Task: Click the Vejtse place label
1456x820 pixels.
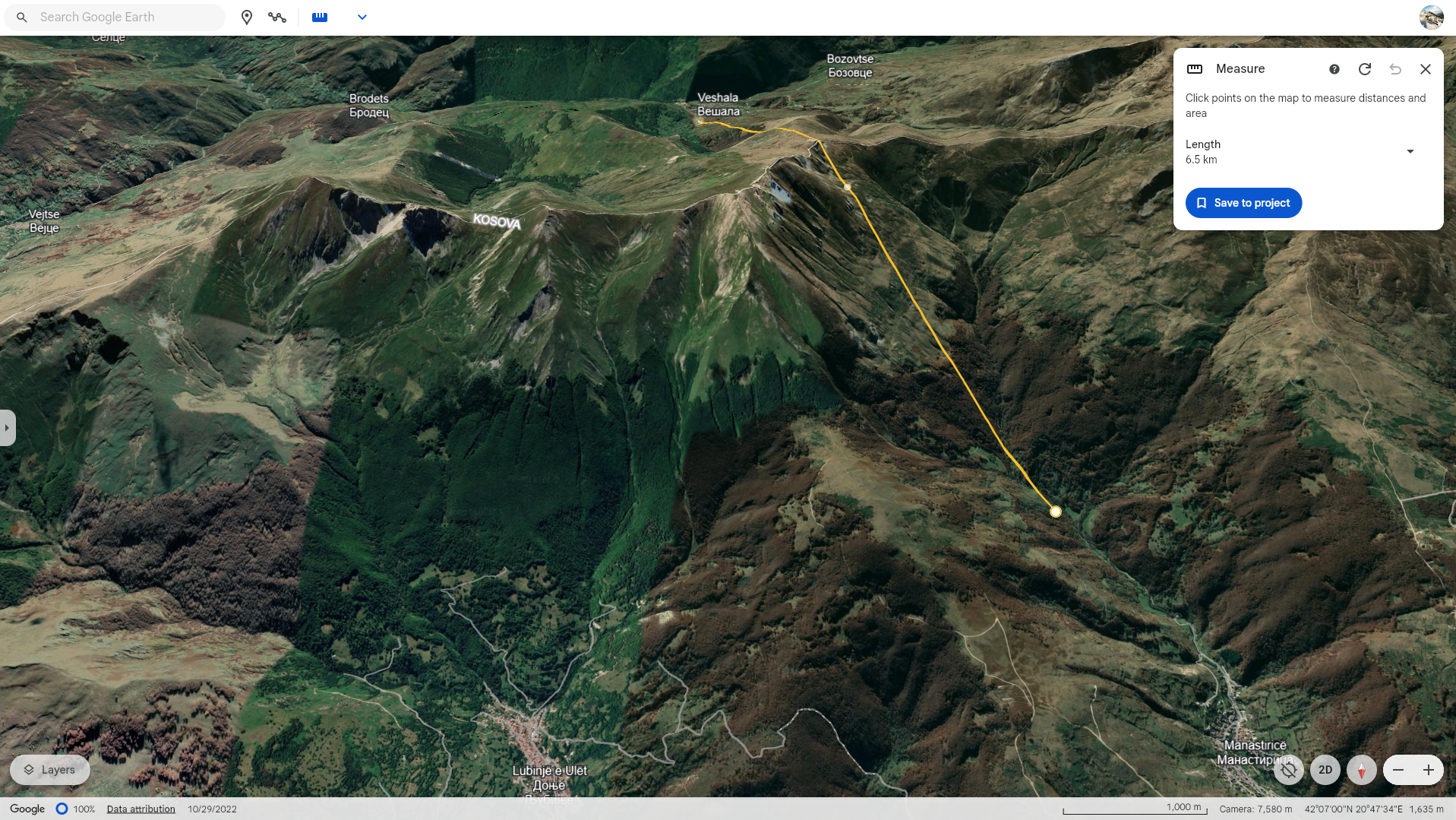Action: pos(44,220)
